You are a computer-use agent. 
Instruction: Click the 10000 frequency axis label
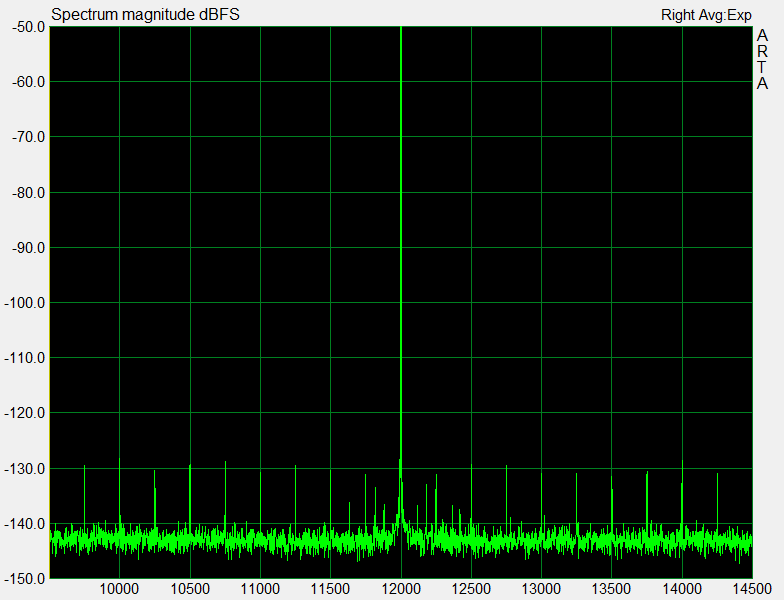(x=119, y=589)
